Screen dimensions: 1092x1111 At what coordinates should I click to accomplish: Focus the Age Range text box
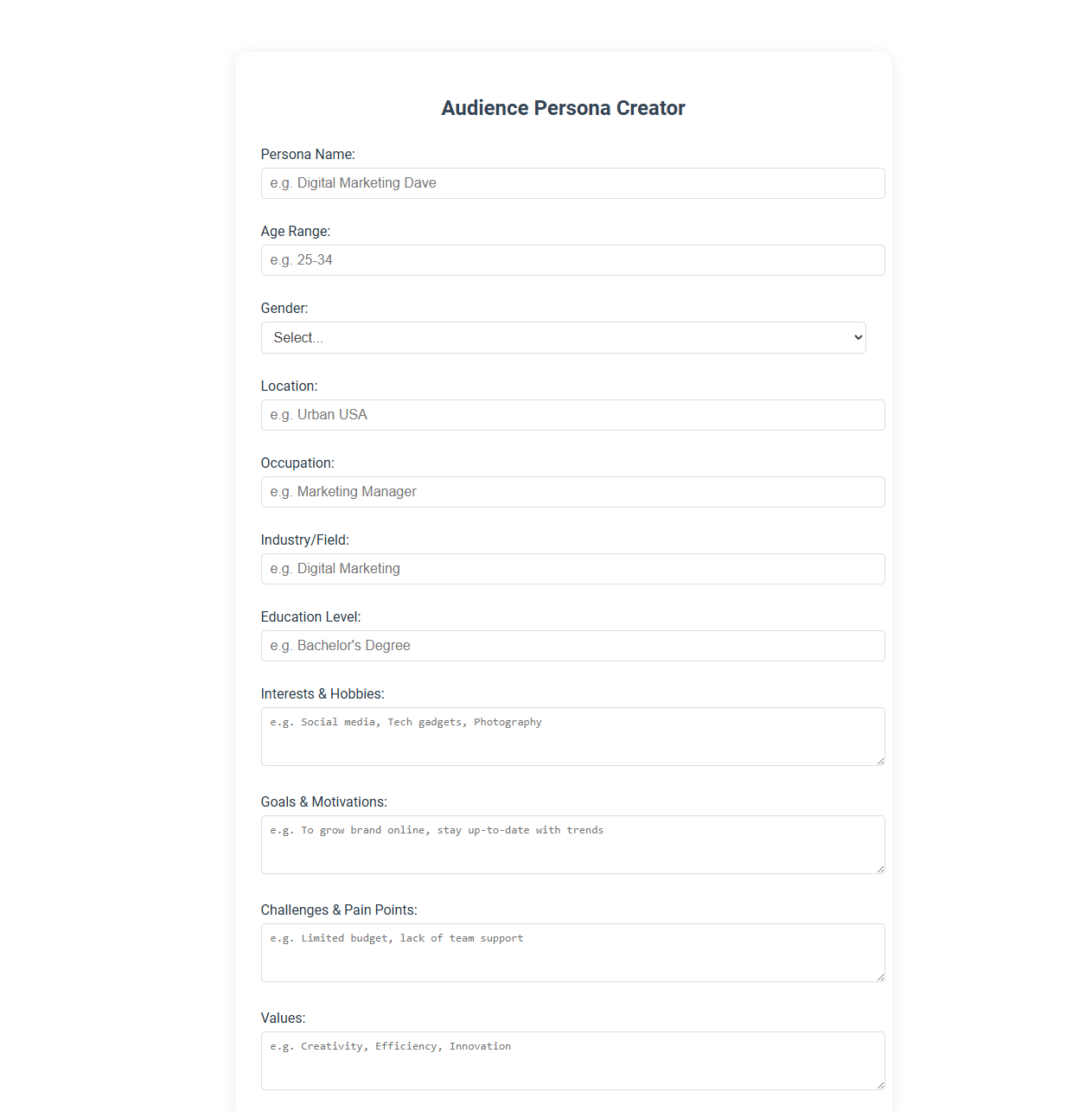pyautogui.click(x=572, y=260)
